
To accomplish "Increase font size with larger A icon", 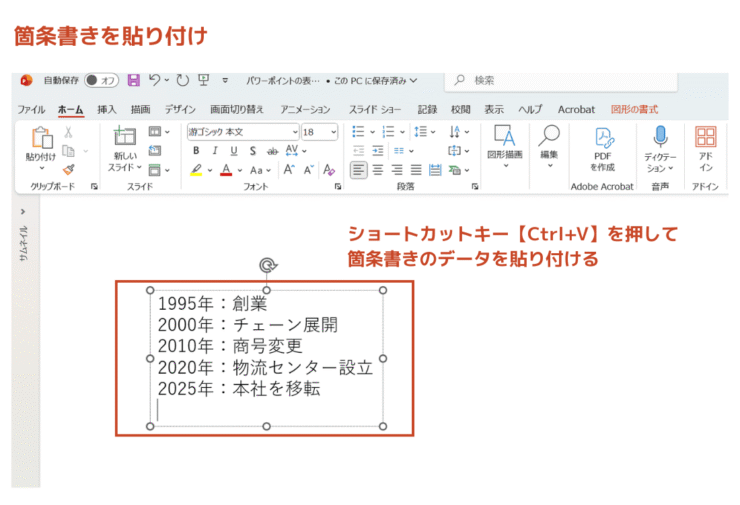I will (x=289, y=169).
